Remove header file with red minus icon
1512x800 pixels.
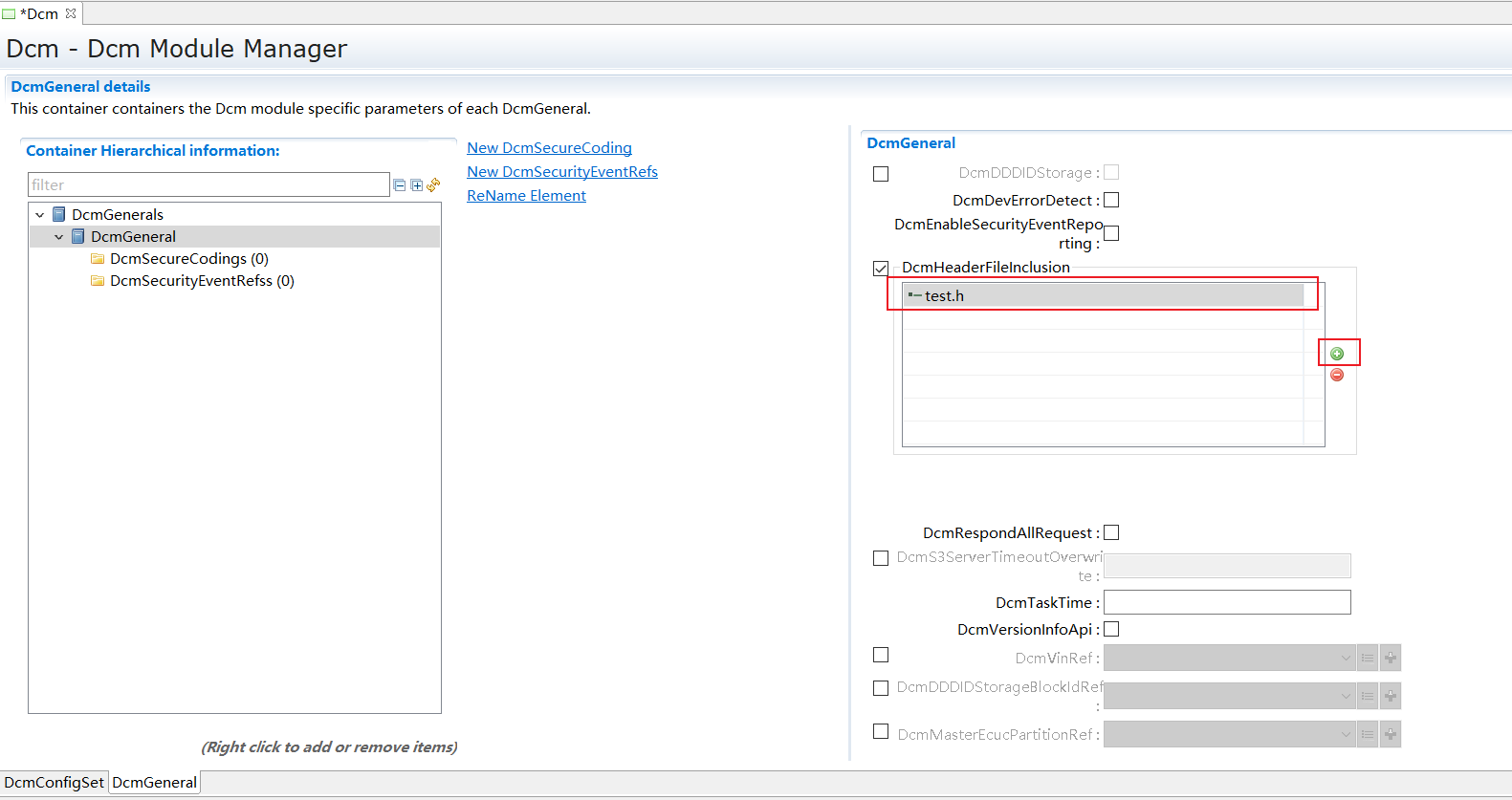[1337, 375]
